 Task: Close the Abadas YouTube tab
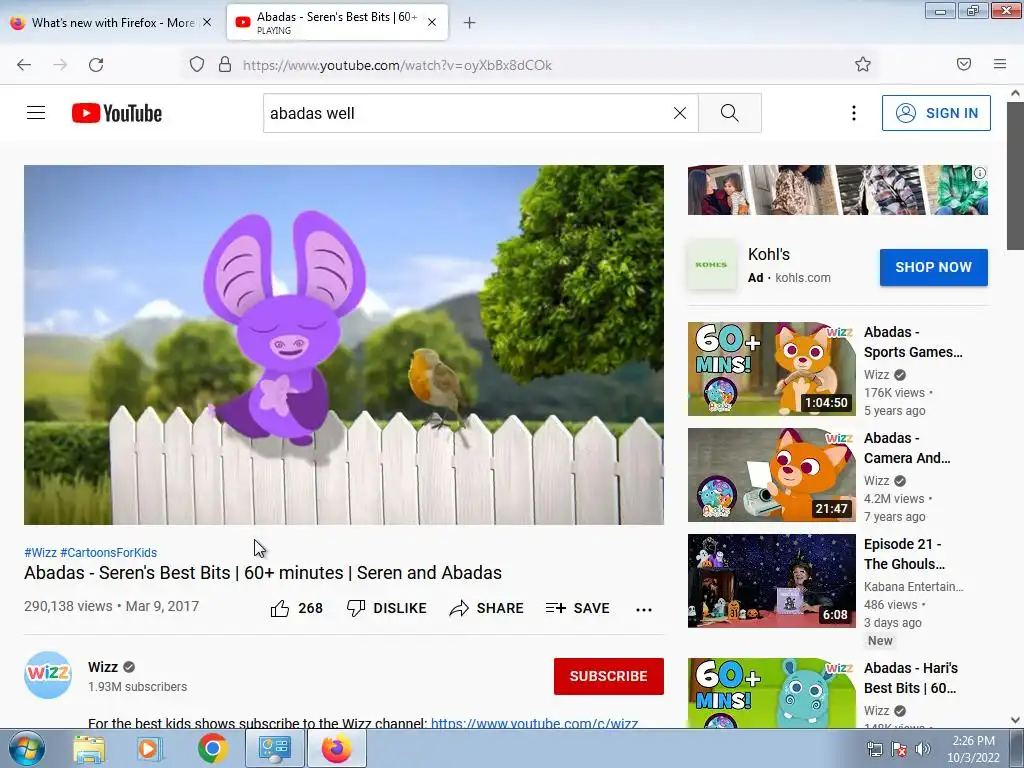point(432,22)
